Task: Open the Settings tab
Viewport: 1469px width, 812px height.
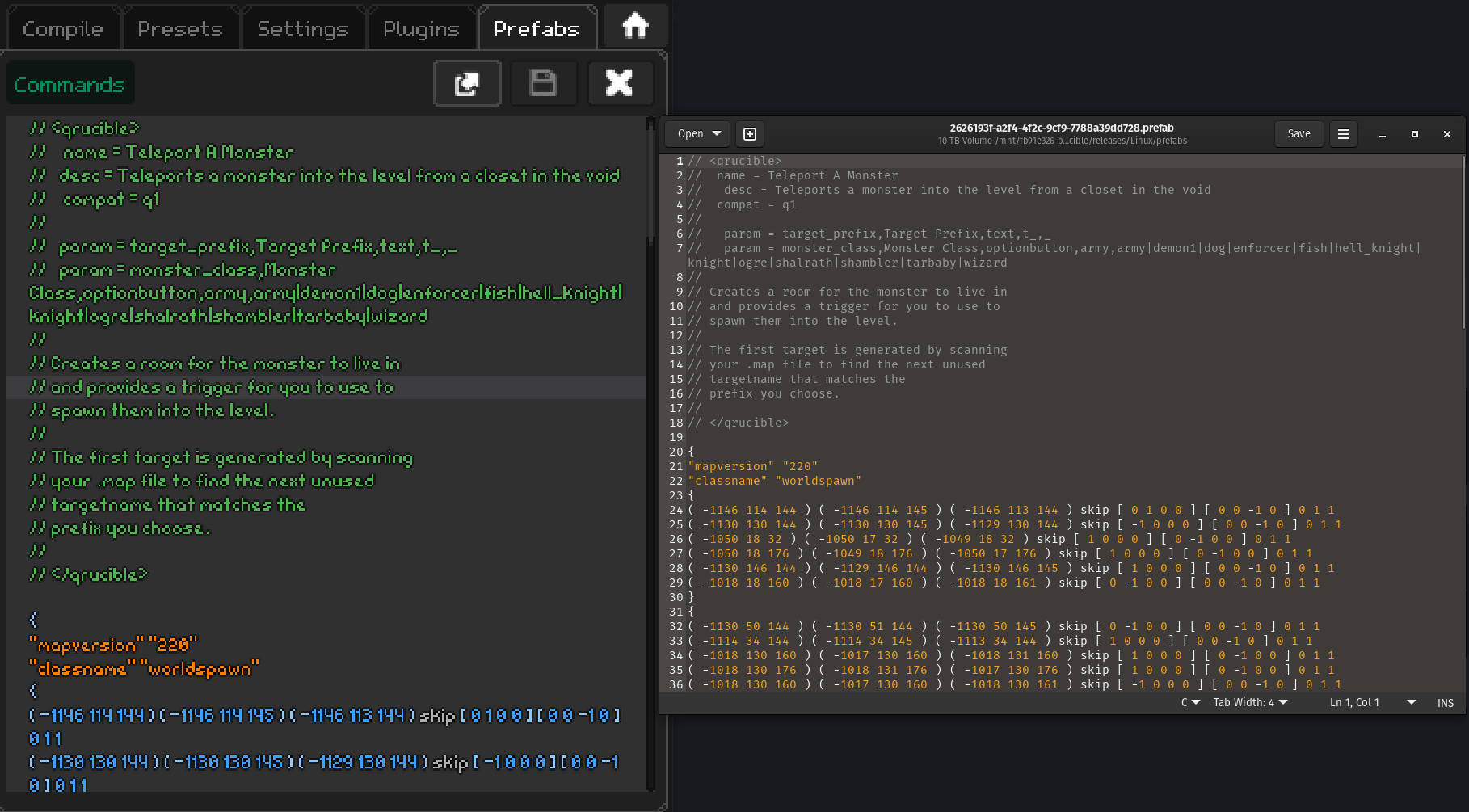Action: (303, 29)
